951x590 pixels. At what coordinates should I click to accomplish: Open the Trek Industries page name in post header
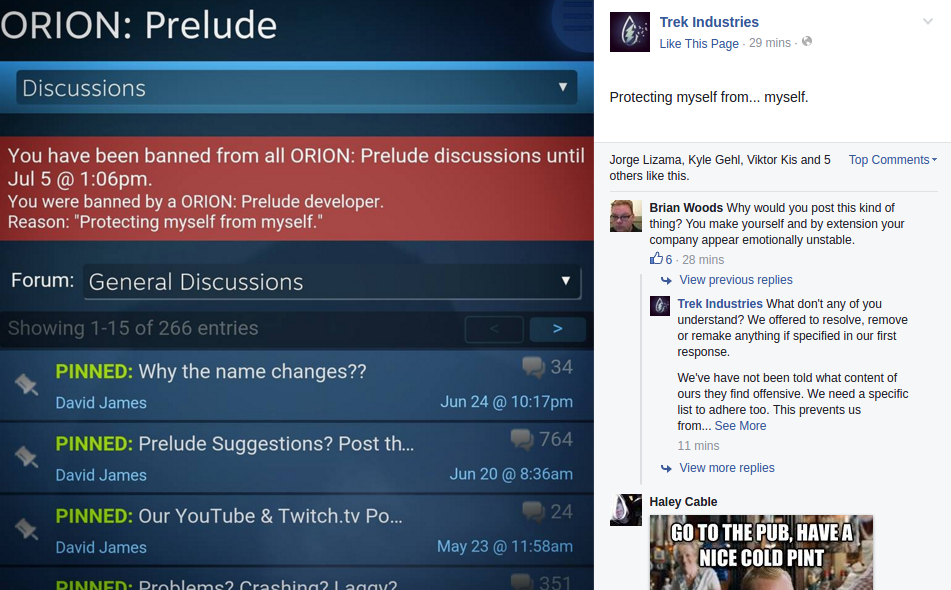[x=709, y=22]
